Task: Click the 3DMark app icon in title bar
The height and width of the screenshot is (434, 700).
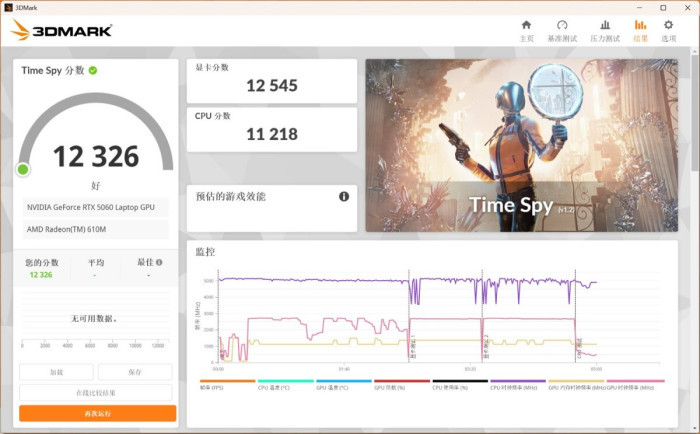Action: coord(8,7)
